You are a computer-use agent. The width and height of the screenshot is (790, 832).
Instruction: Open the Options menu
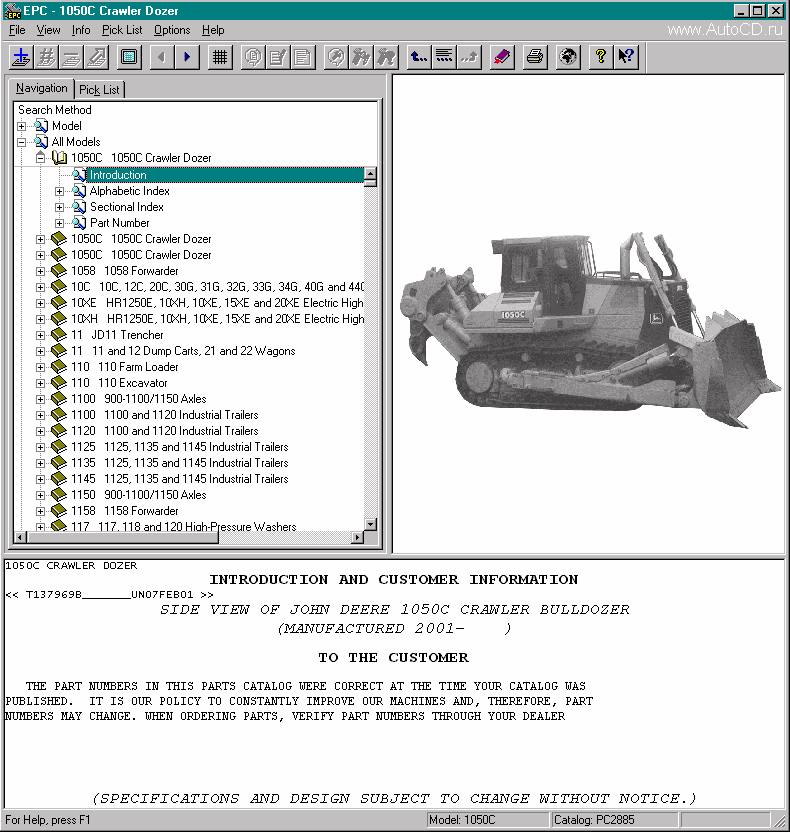(172, 30)
